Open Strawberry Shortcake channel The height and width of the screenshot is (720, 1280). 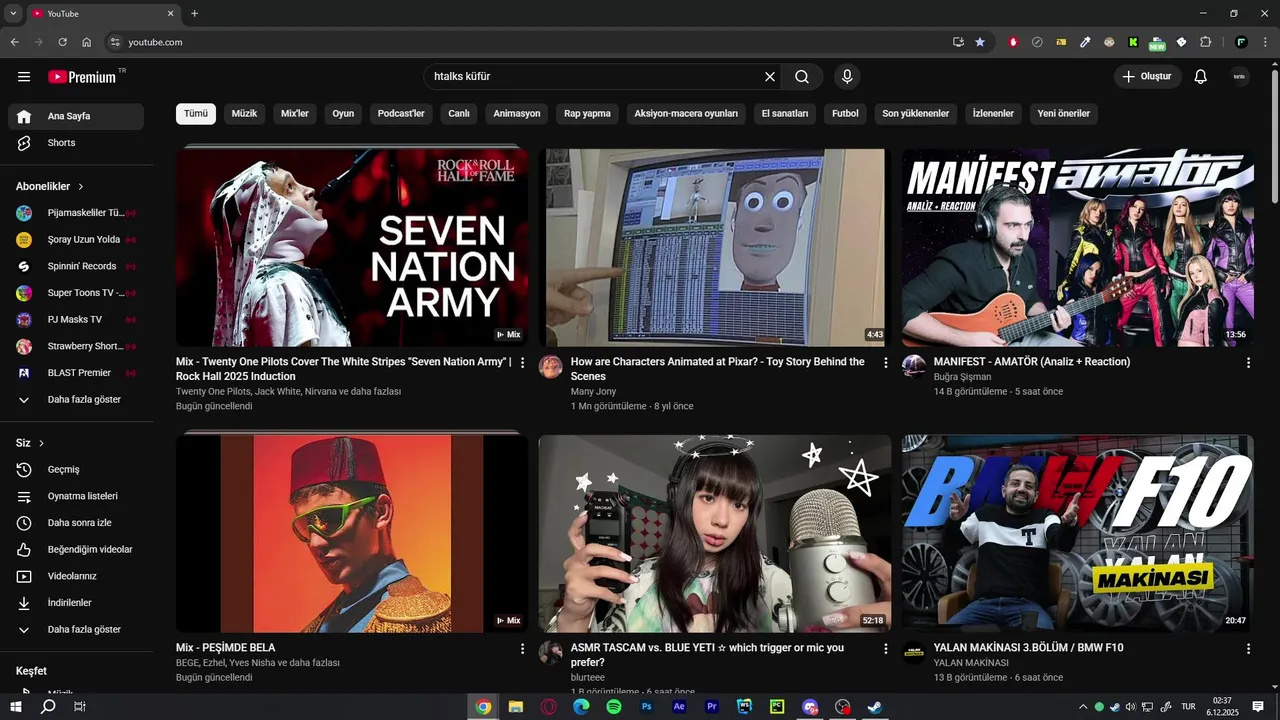(76, 346)
